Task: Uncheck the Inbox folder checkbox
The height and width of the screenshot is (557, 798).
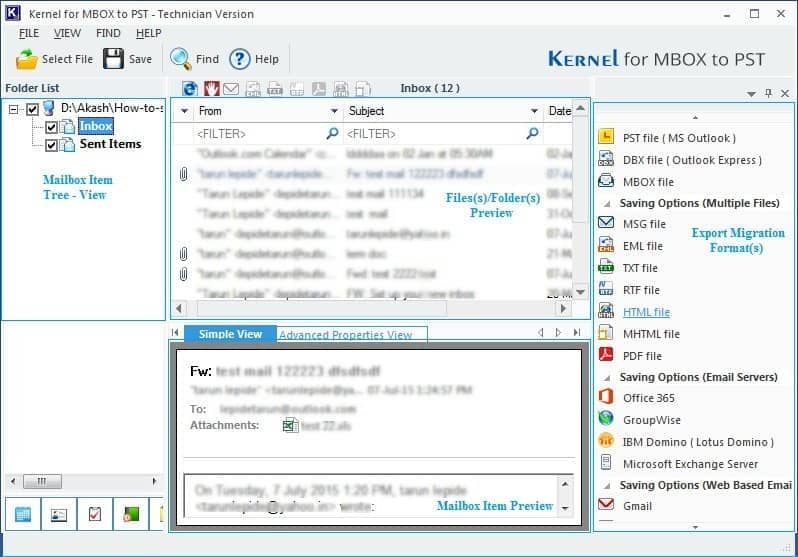Action: (51, 127)
